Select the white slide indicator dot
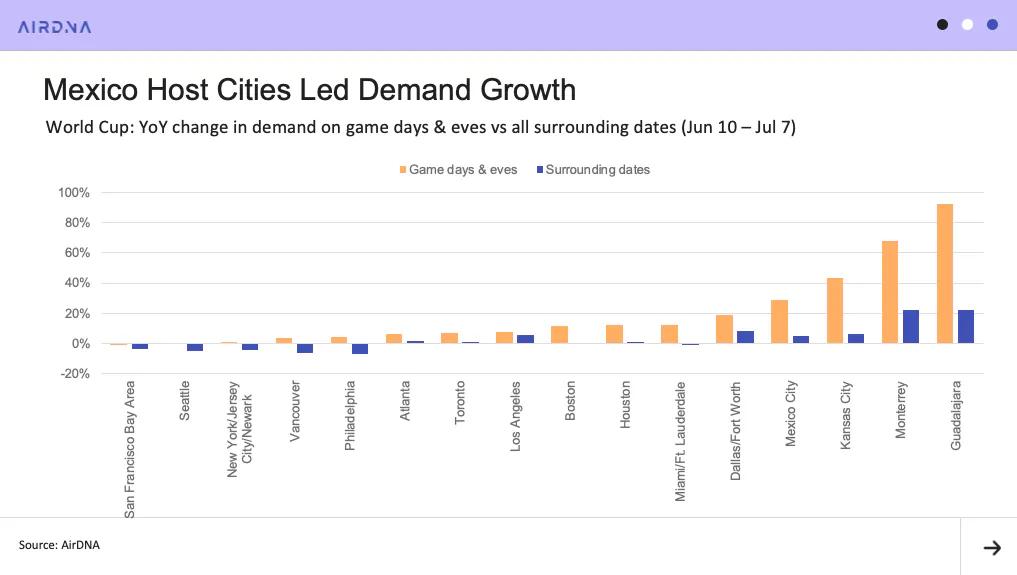The width and height of the screenshot is (1017, 575). pos(967,25)
